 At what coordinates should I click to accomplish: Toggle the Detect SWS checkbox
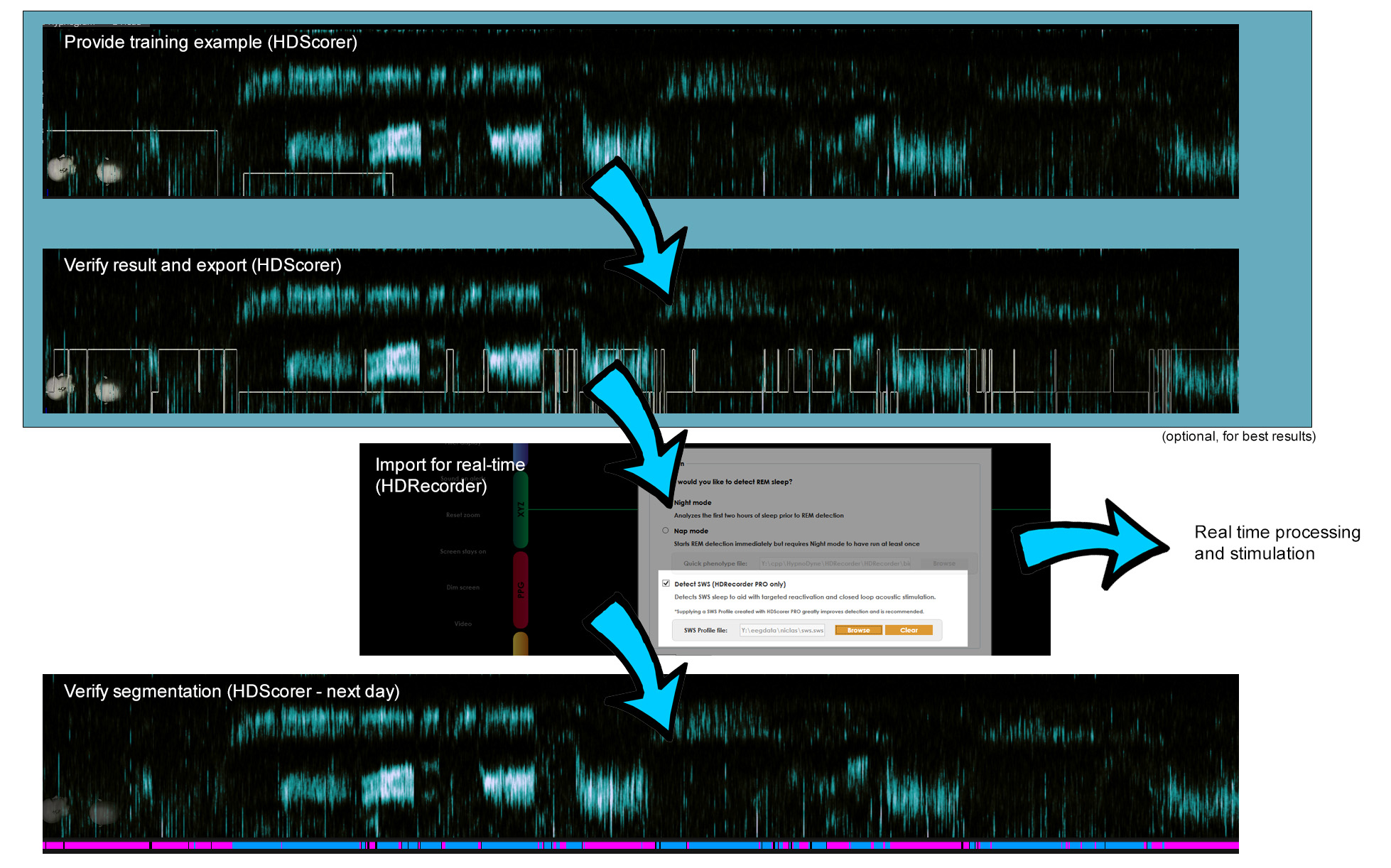666,583
